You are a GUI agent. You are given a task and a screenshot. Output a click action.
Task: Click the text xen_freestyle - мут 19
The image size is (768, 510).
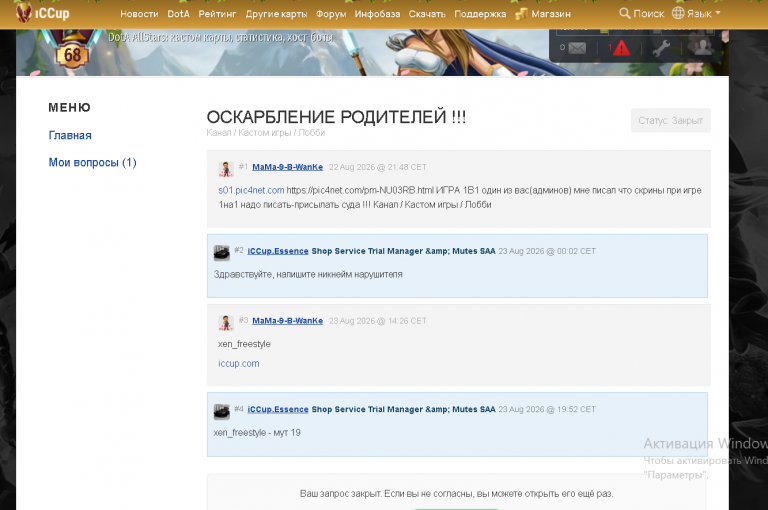point(257,433)
